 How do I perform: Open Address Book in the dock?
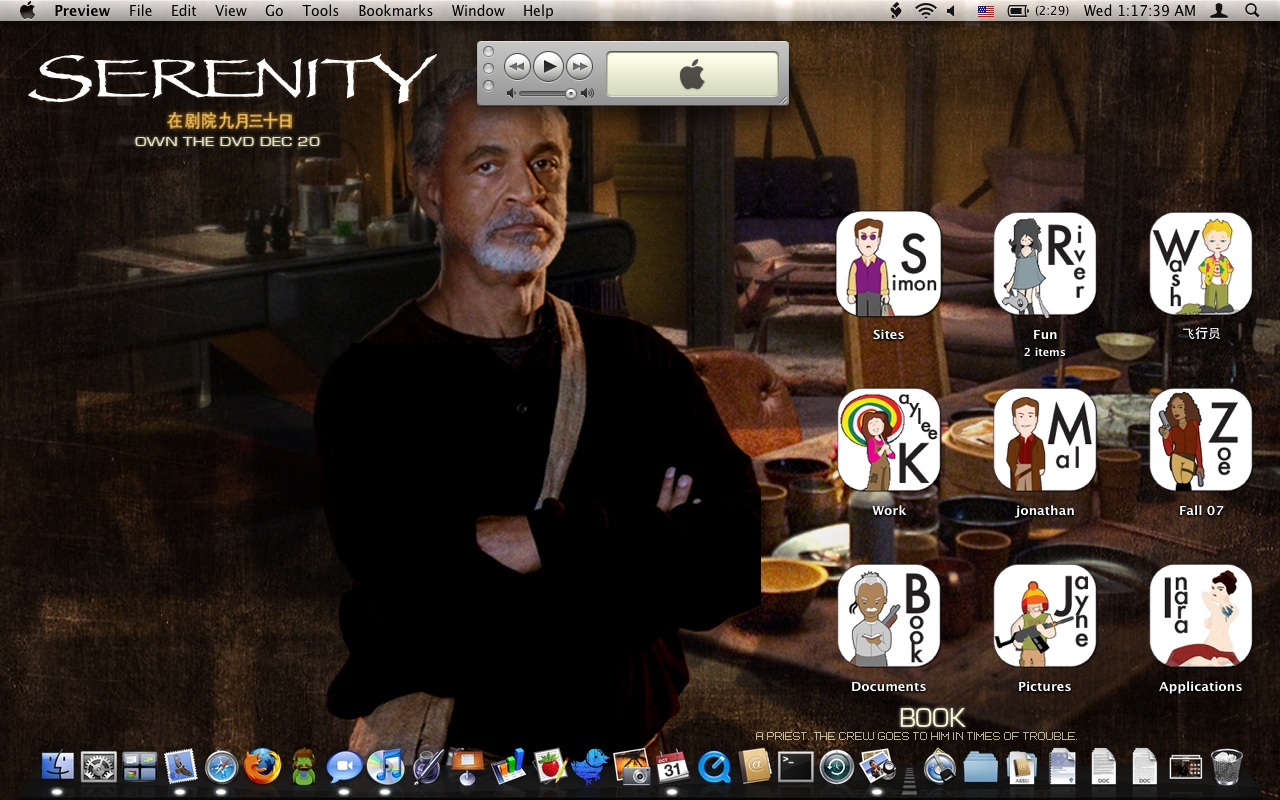[755, 767]
